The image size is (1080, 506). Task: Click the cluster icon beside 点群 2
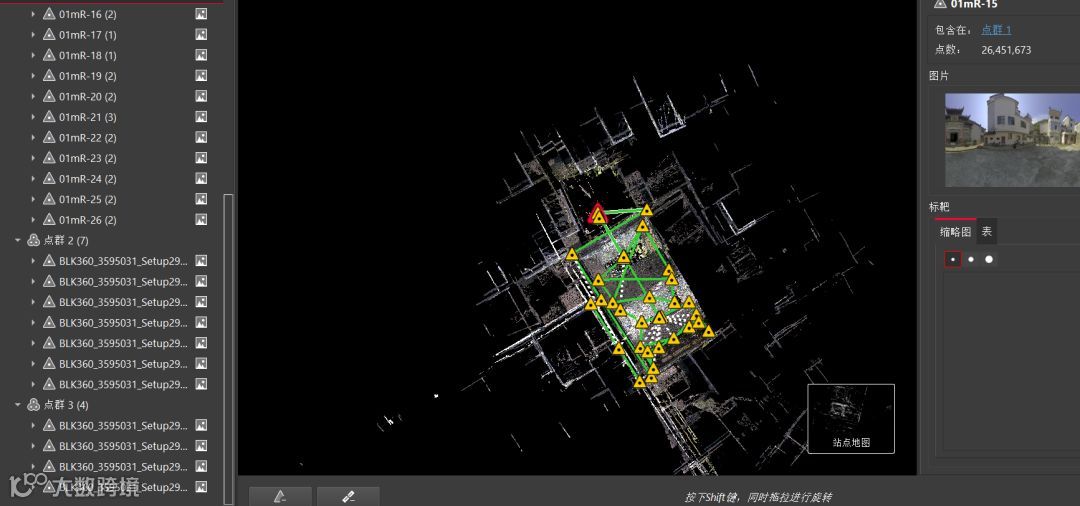point(33,240)
